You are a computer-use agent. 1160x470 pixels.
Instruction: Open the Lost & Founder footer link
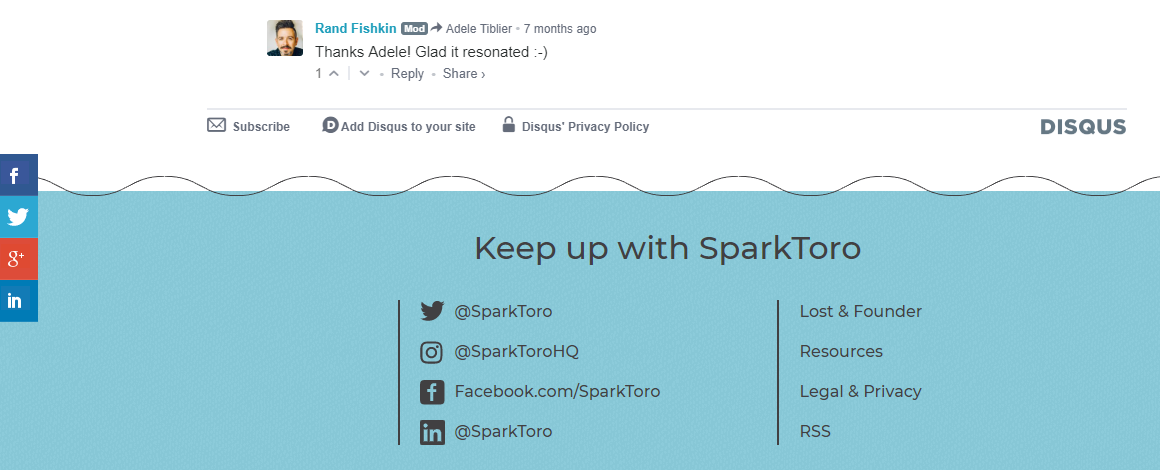pos(861,311)
